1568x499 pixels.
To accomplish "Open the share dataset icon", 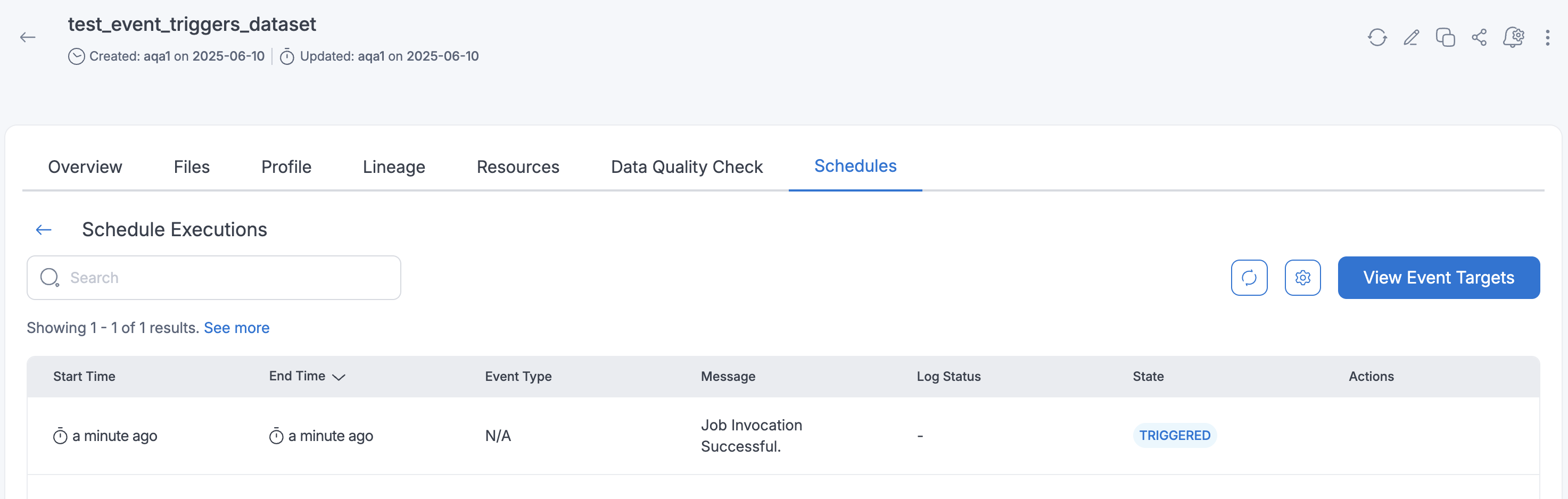I will pos(1479,38).
